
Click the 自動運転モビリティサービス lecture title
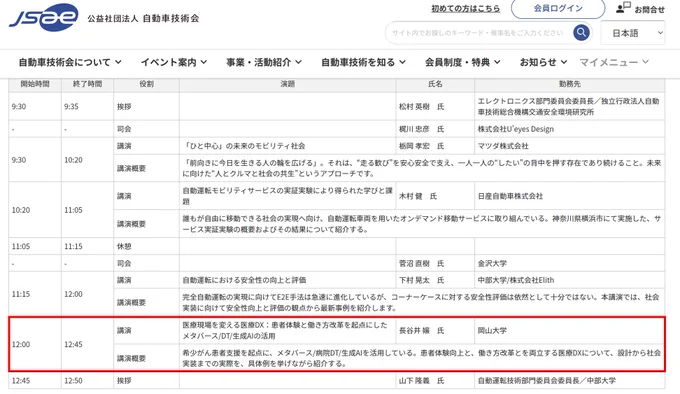coord(288,196)
